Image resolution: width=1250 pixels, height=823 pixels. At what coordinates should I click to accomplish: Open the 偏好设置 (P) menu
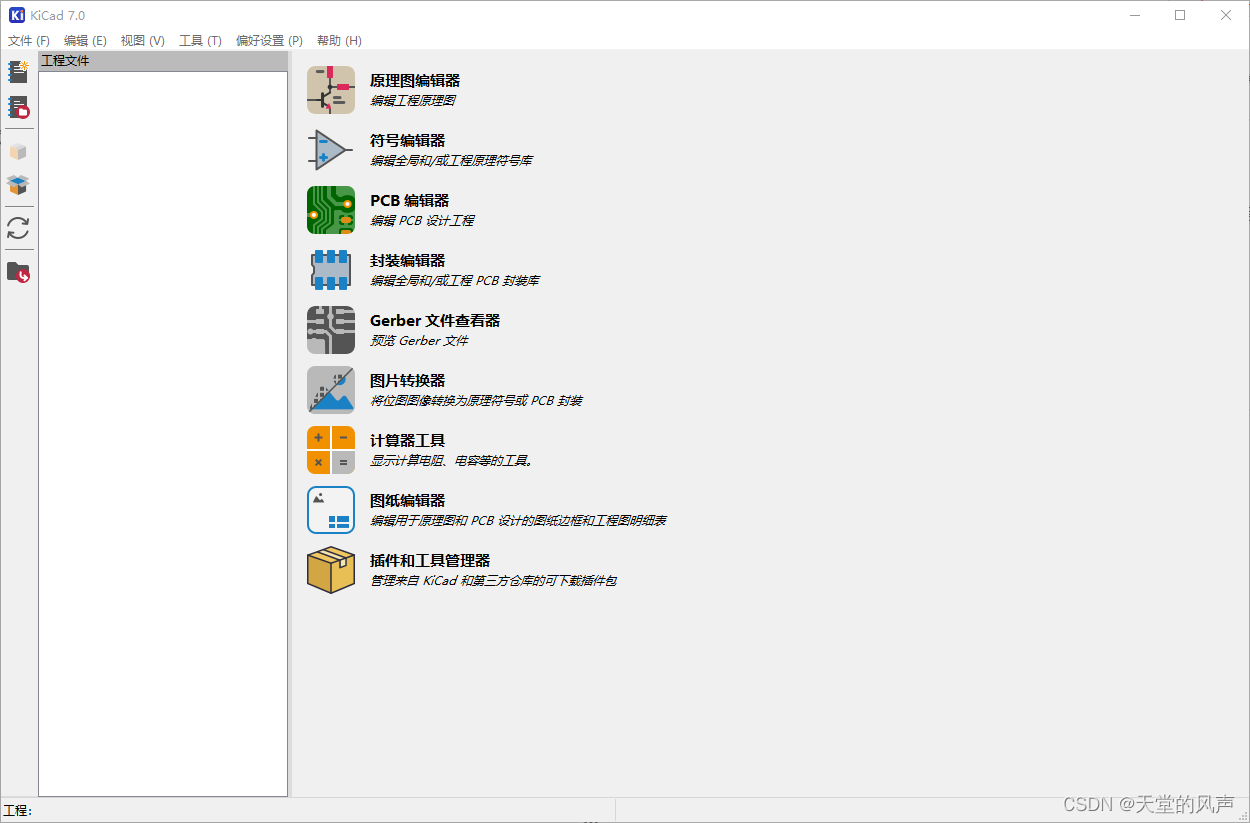269,41
